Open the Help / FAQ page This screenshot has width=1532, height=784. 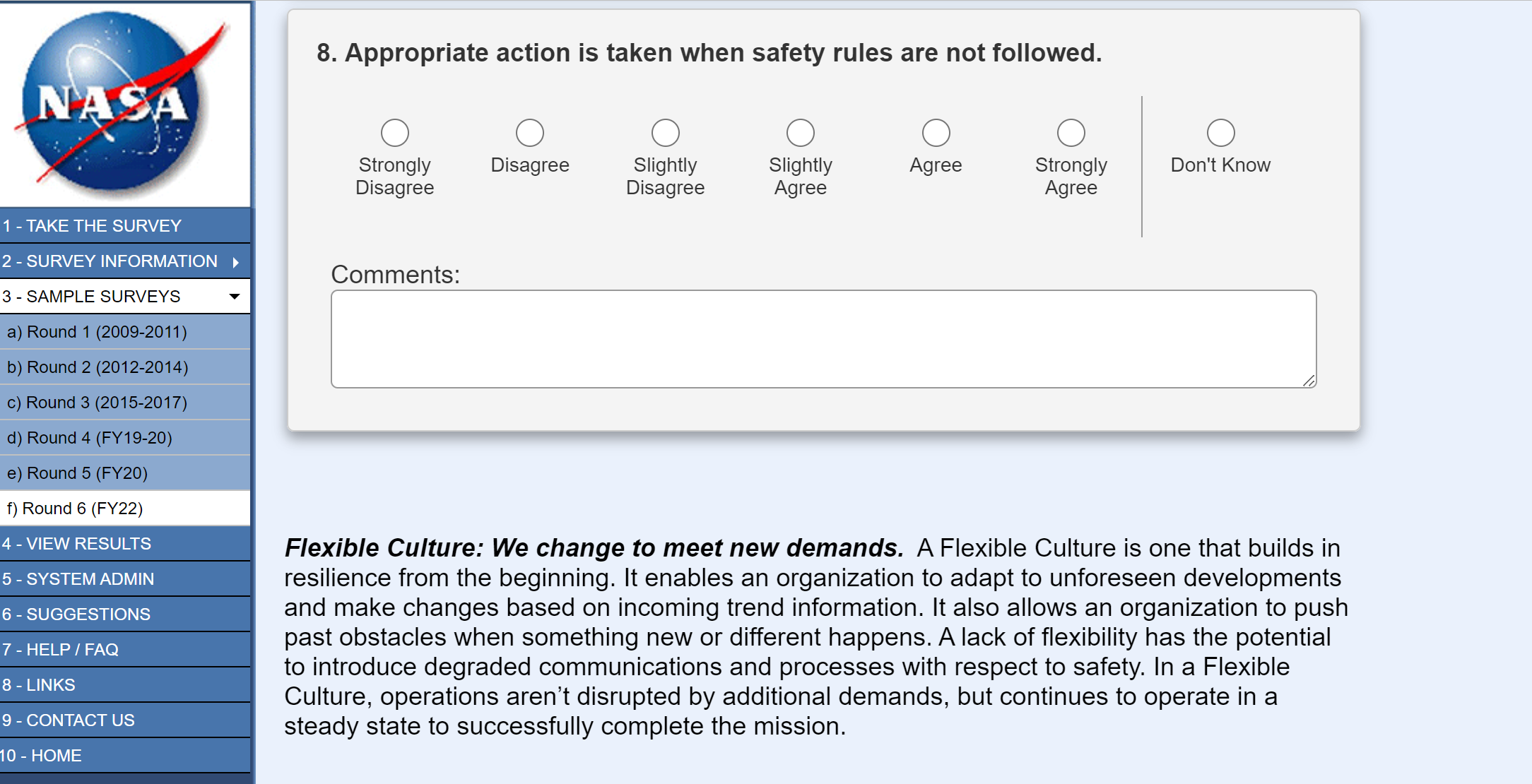click(60, 650)
